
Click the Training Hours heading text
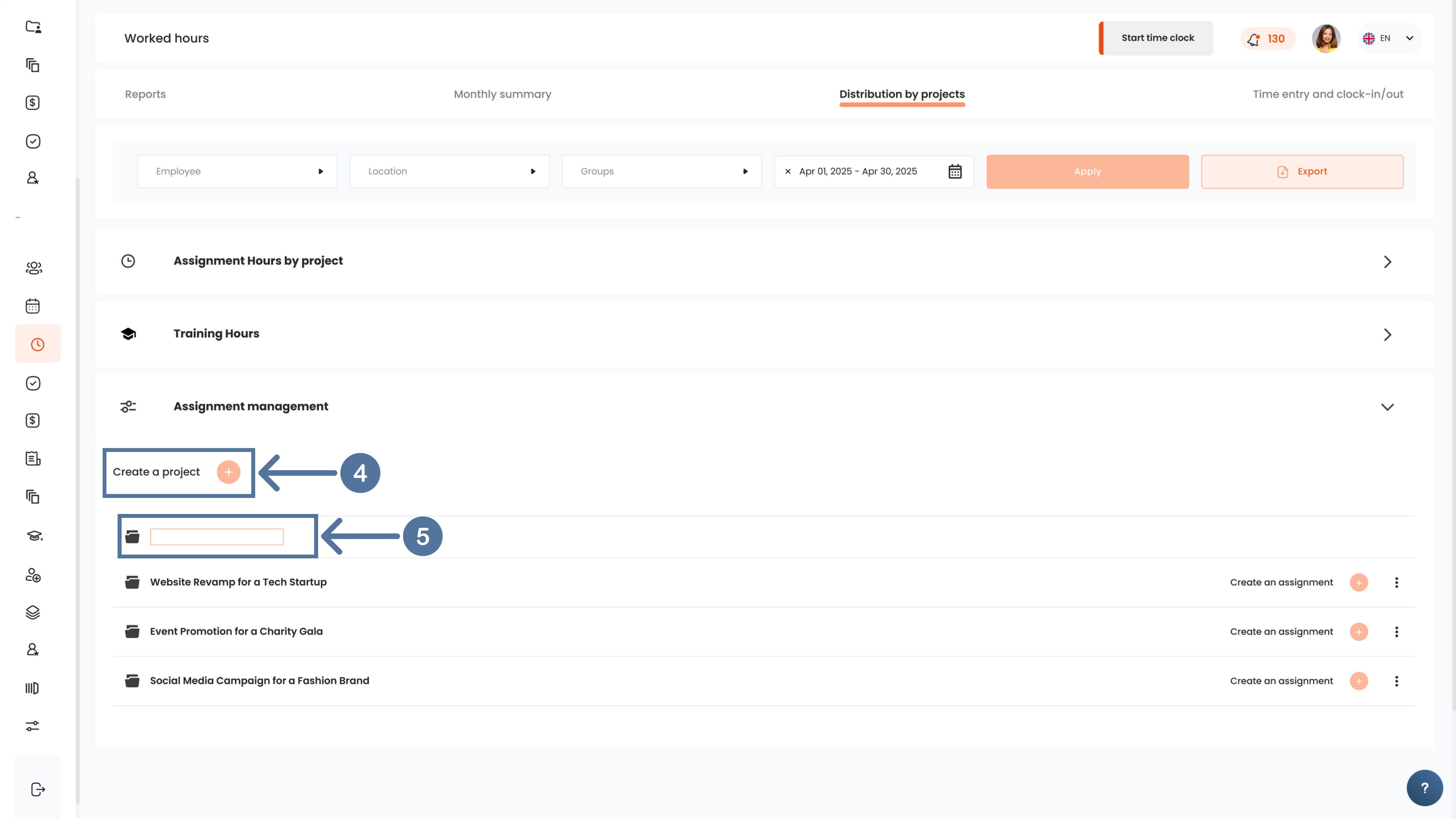216,333
